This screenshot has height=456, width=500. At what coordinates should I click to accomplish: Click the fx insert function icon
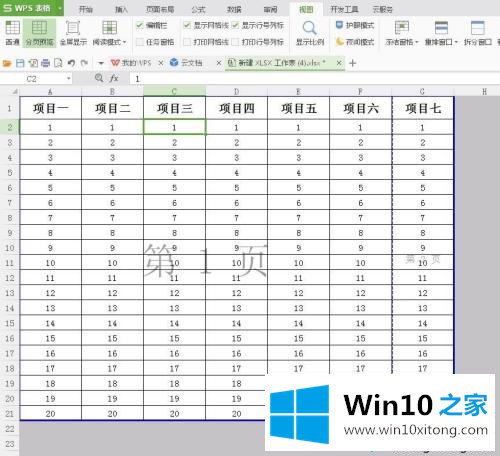[114, 78]
